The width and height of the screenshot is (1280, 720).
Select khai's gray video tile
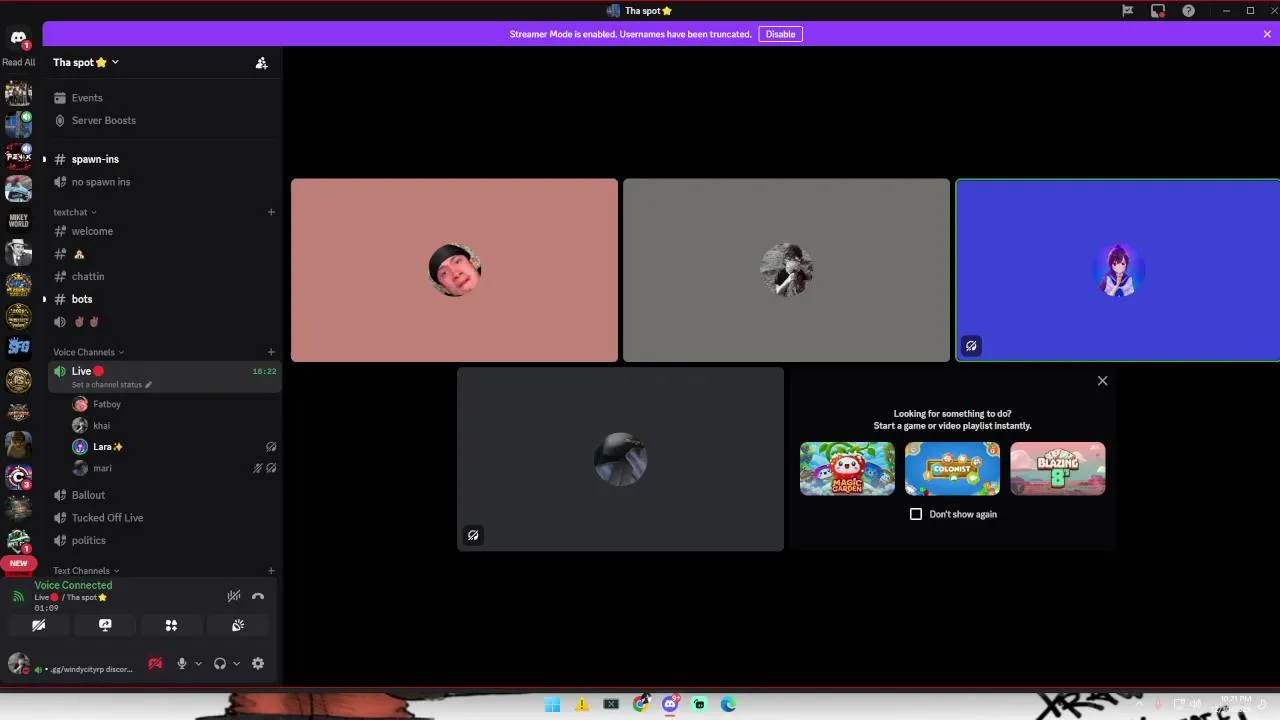786,270
